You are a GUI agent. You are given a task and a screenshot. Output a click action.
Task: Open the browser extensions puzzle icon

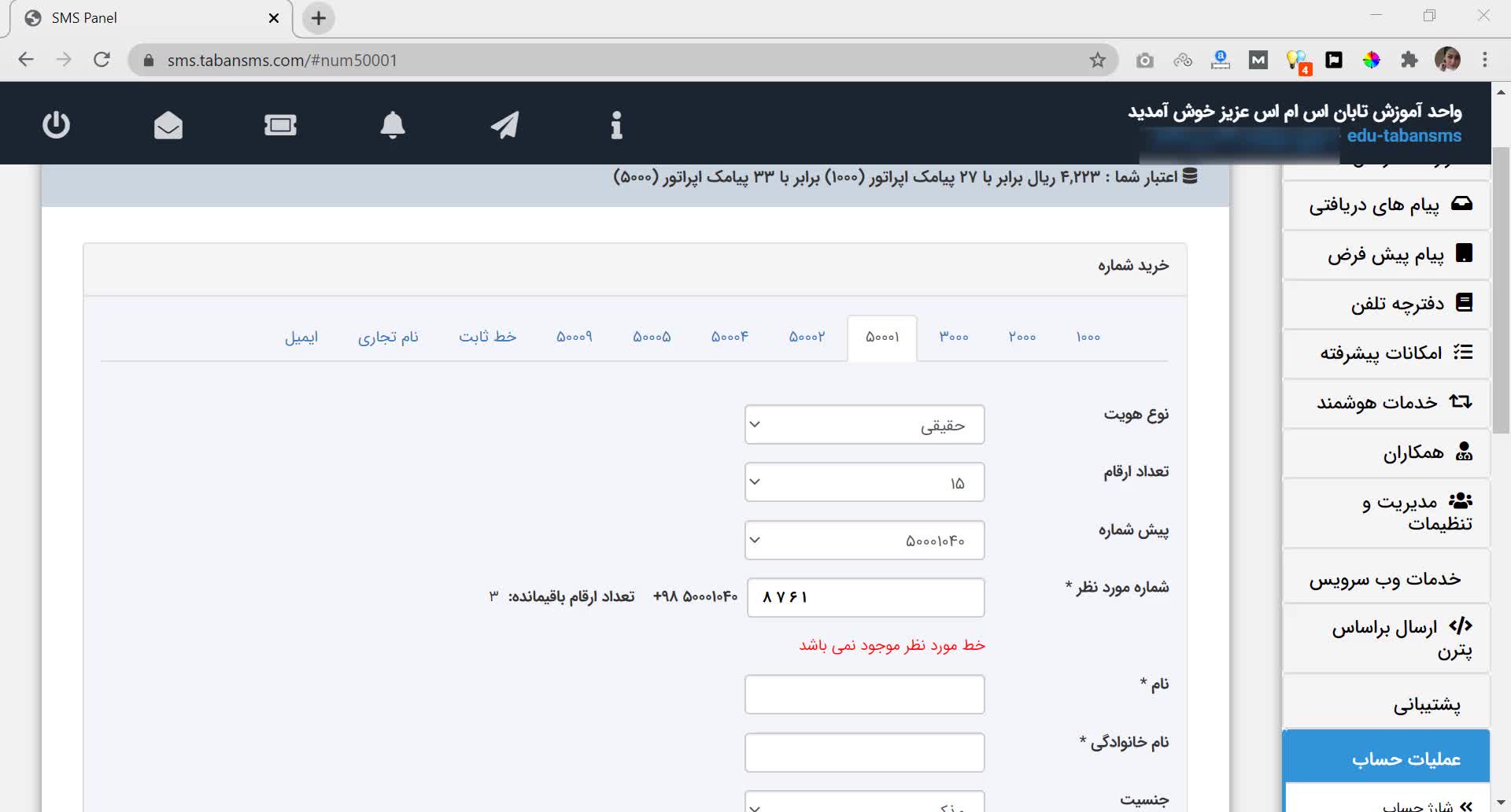click(x=1409, y=60)
